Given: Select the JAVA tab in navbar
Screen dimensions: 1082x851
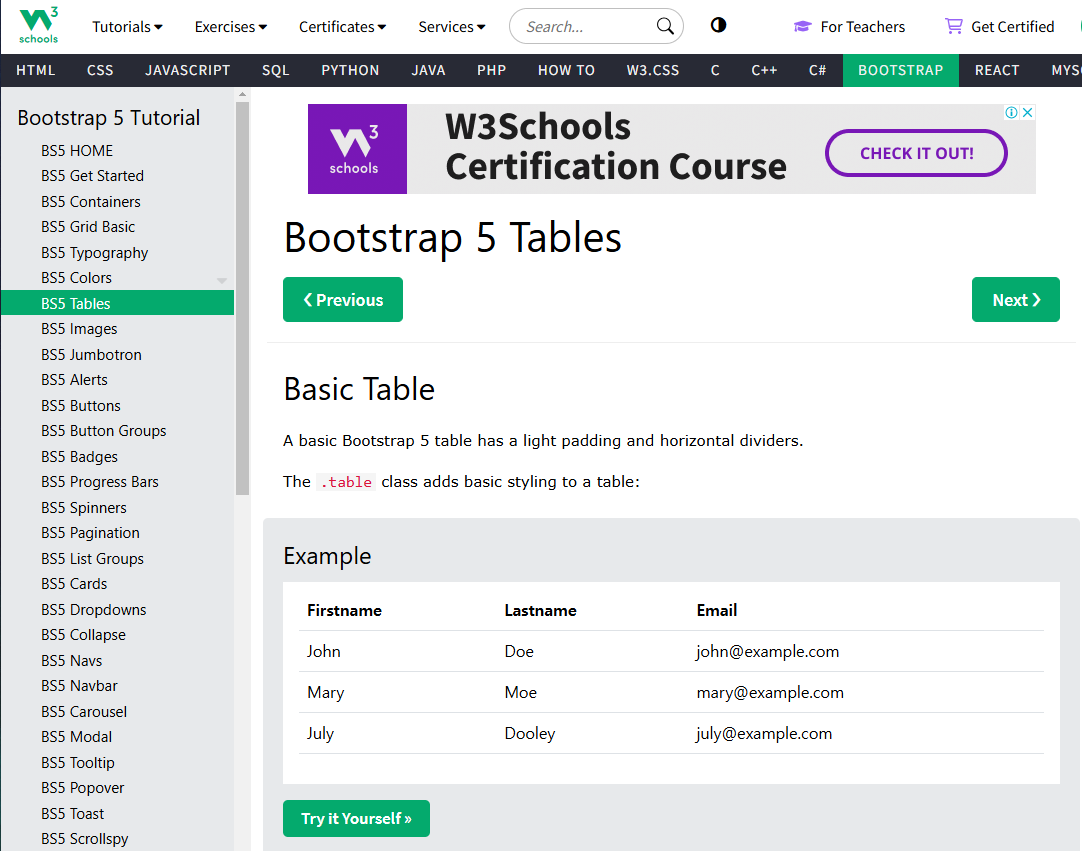Looking at the screenshot, I should click(x=428, y=70).
